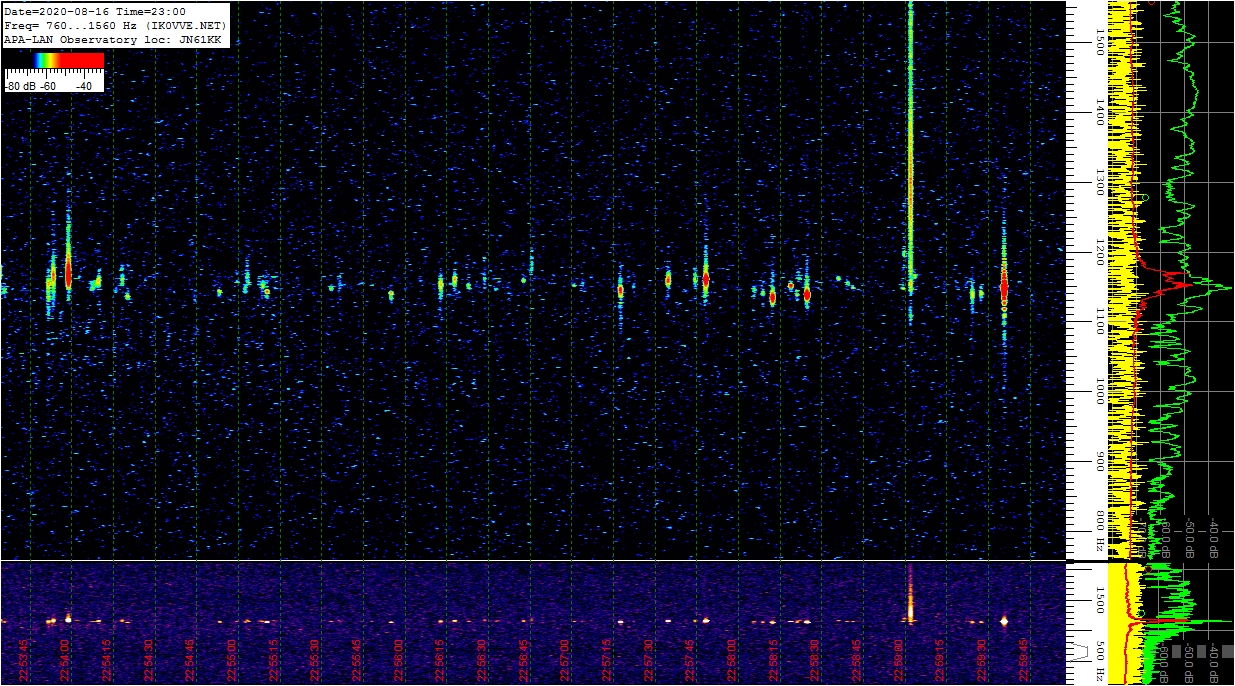
Task: Click the 22:57:30 time marker
Action: point(649,660)
